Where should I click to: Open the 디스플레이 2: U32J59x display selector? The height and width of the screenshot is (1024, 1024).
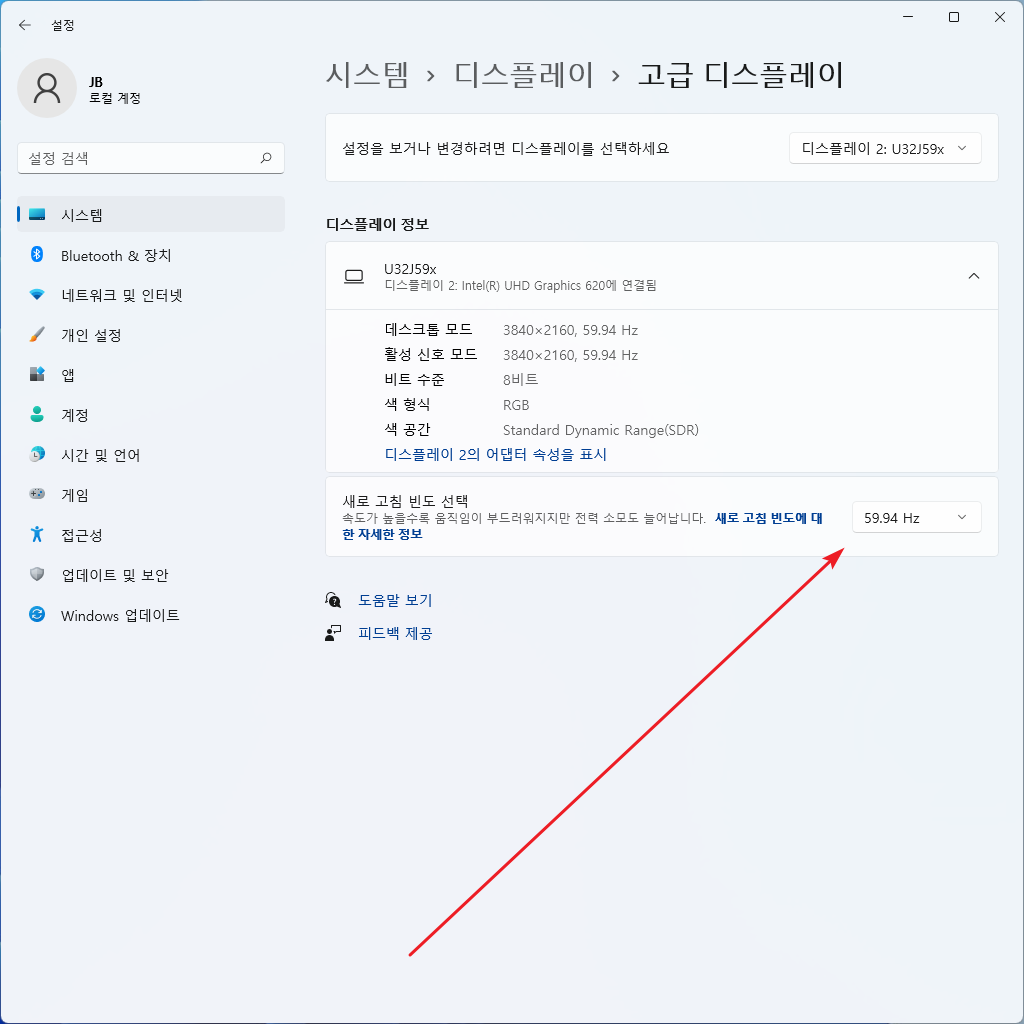tap(885, 148)
